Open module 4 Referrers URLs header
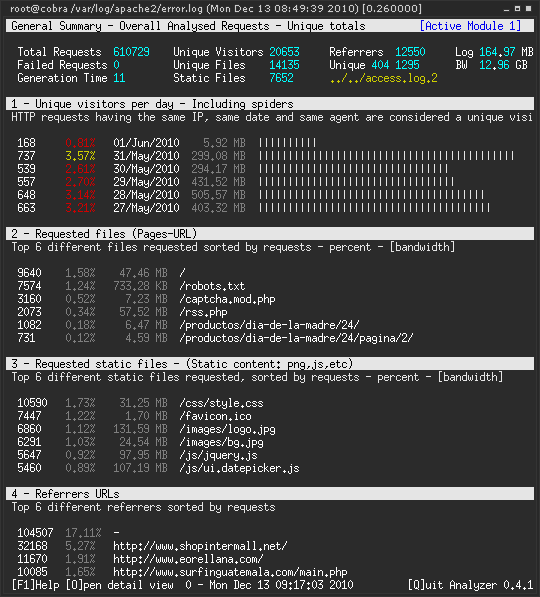The height and width of the screenshot is (597, 540). (x=270, y=493)
